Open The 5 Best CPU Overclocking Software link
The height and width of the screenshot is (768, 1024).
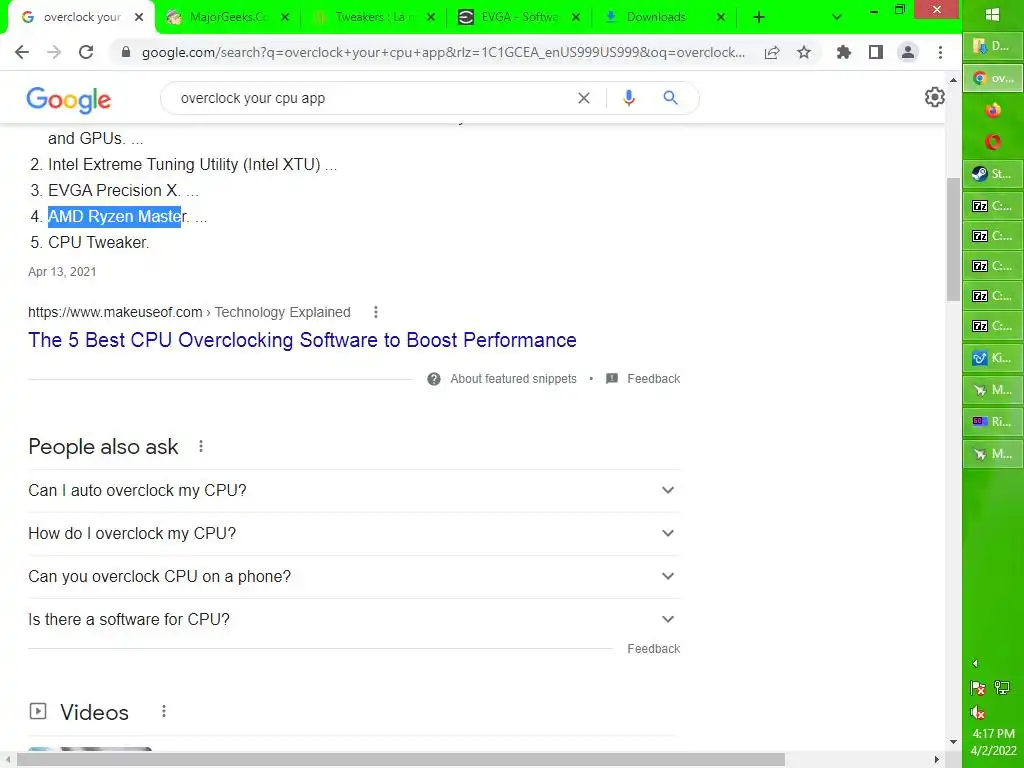(302, 340)
